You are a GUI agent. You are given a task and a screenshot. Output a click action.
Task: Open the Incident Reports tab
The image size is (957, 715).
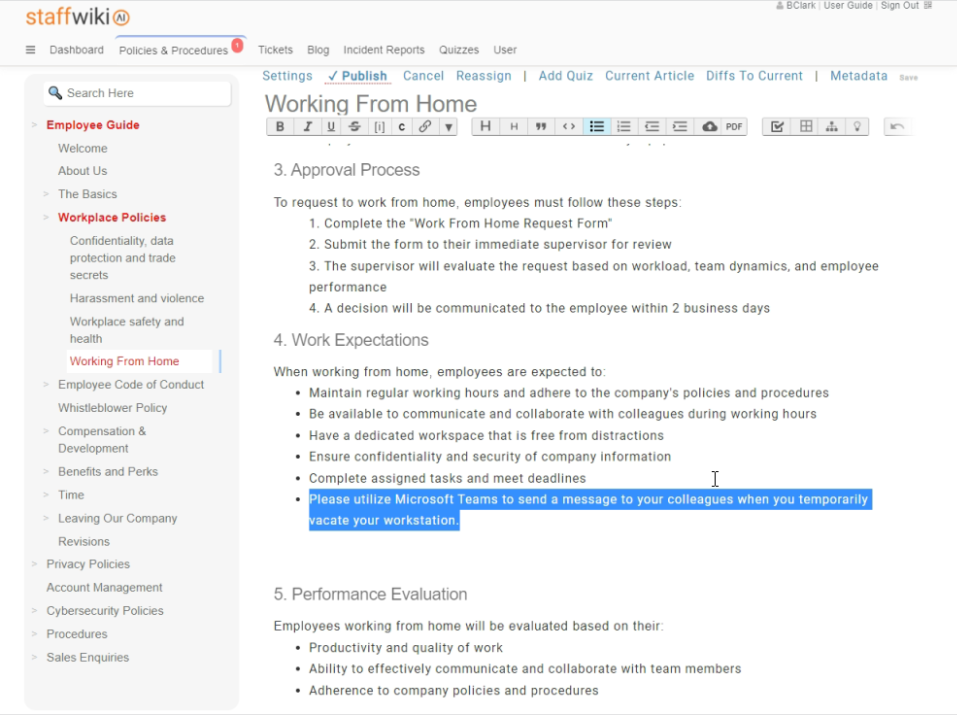pos(383,50)
